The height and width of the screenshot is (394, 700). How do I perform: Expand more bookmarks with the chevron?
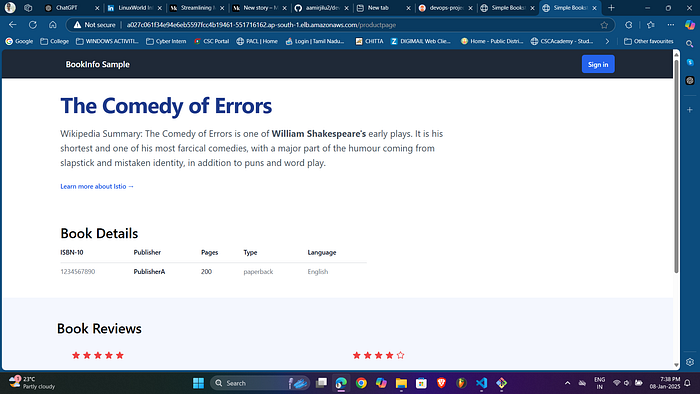(x=607, y=41)
